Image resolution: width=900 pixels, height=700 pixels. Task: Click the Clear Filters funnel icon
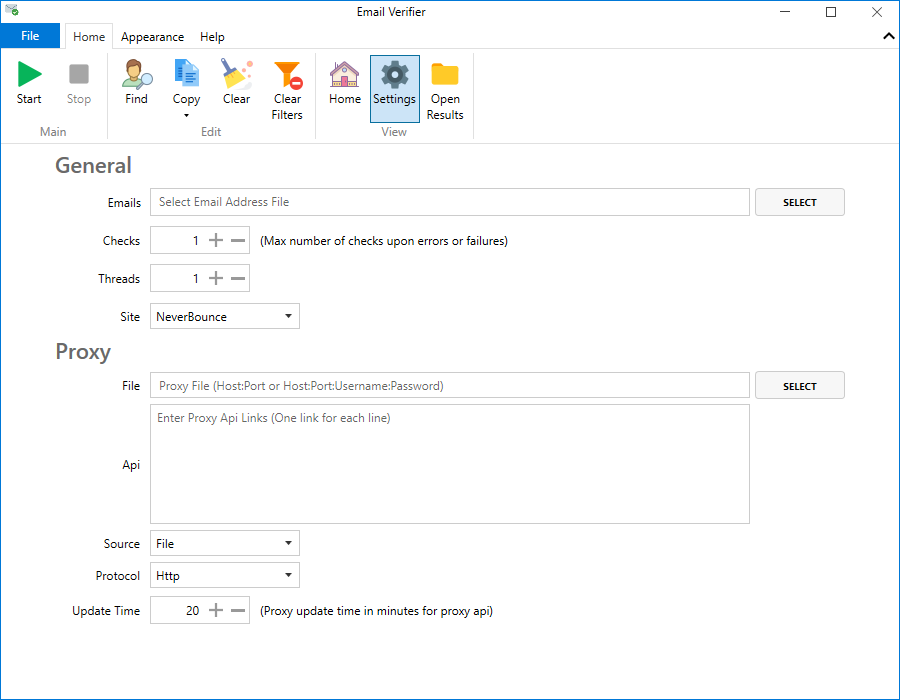[x=287, y=74]
